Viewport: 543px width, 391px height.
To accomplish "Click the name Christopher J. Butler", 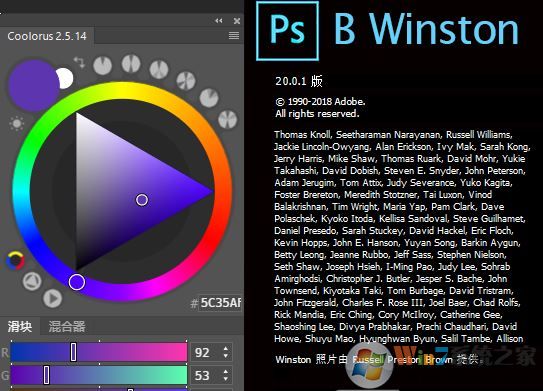I will click(370, 278).
